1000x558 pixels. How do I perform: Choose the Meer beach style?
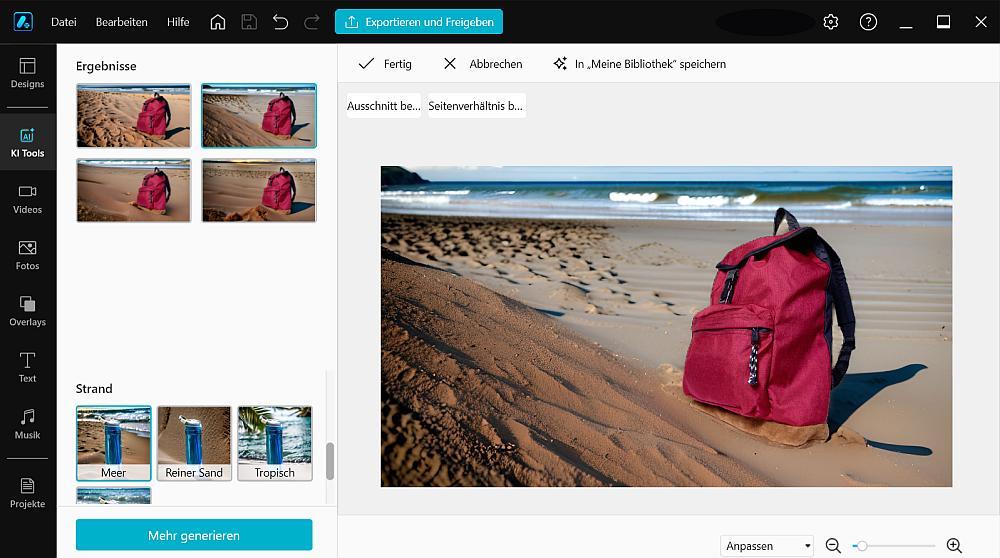pos(114,443)
